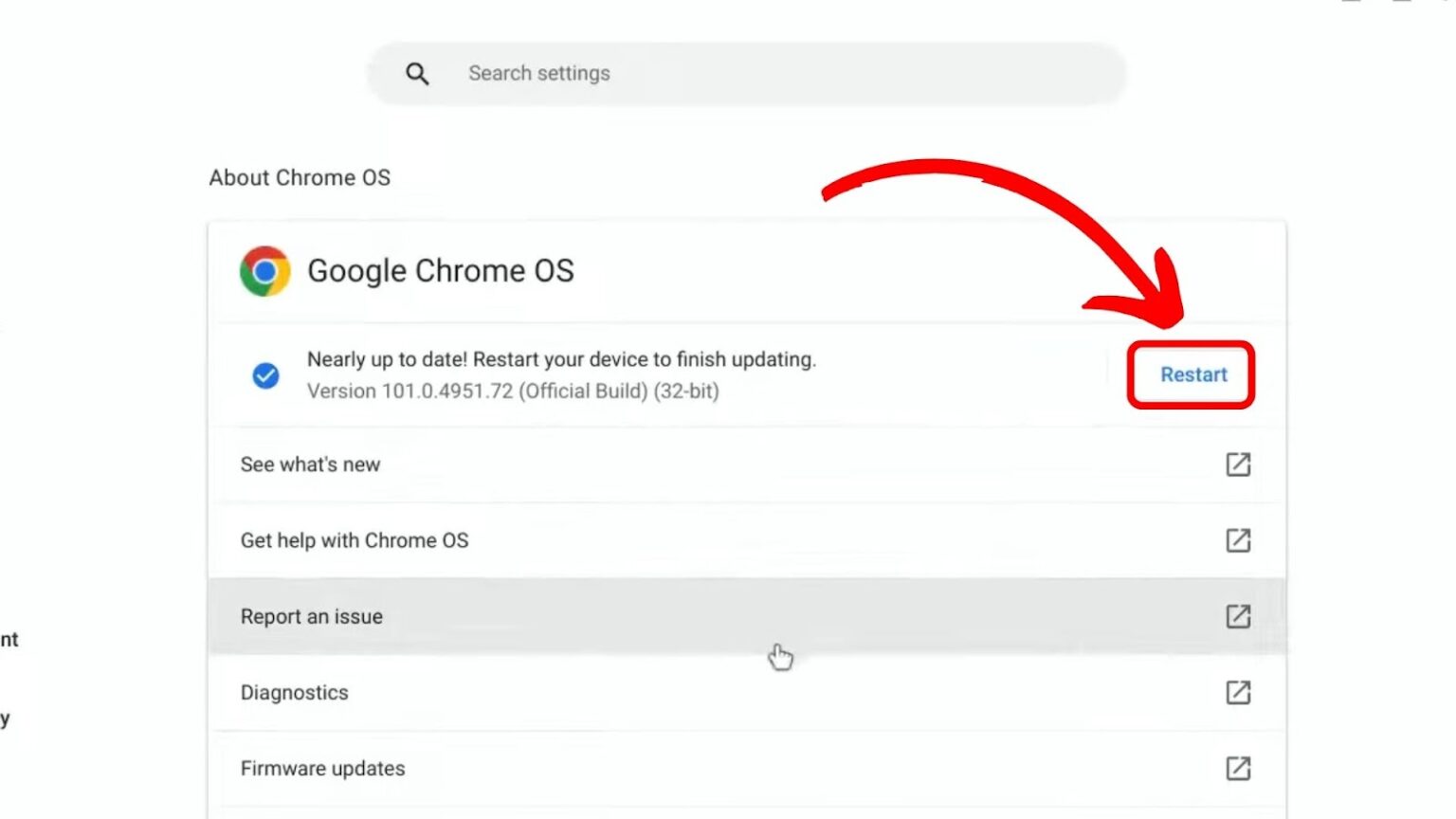Open external link icon beside Diagnostics

pos(1238,693)
